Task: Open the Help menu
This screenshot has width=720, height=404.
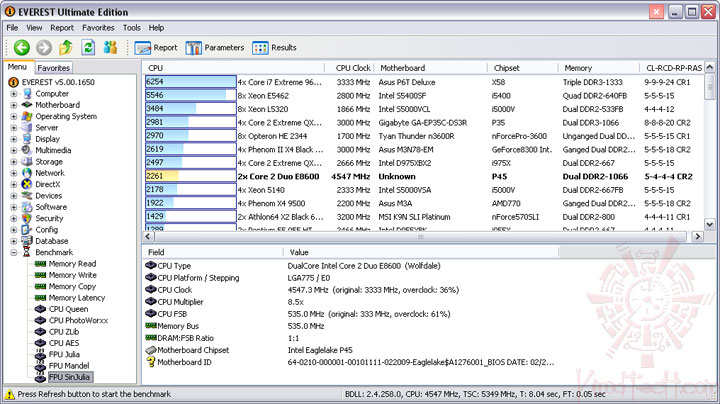Action: coord(156,28)
